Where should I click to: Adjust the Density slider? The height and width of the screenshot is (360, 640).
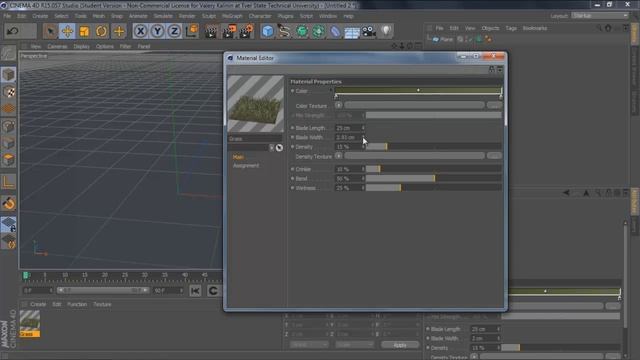[433, 147]
